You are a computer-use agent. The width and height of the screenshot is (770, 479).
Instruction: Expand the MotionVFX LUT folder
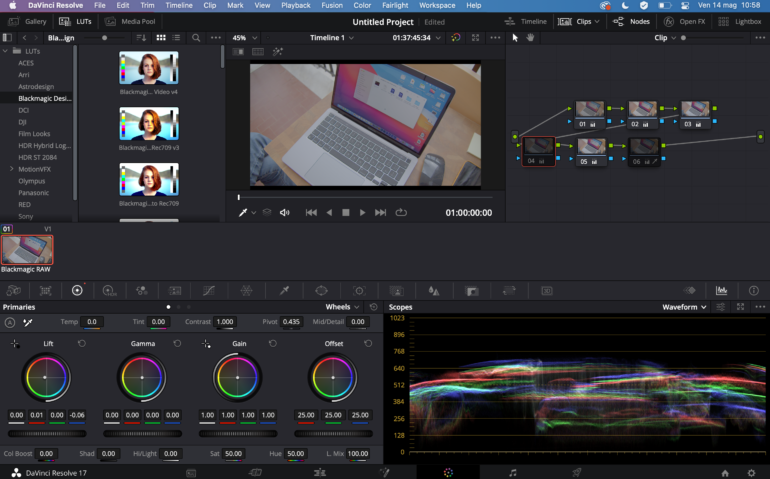click(11, 169)
